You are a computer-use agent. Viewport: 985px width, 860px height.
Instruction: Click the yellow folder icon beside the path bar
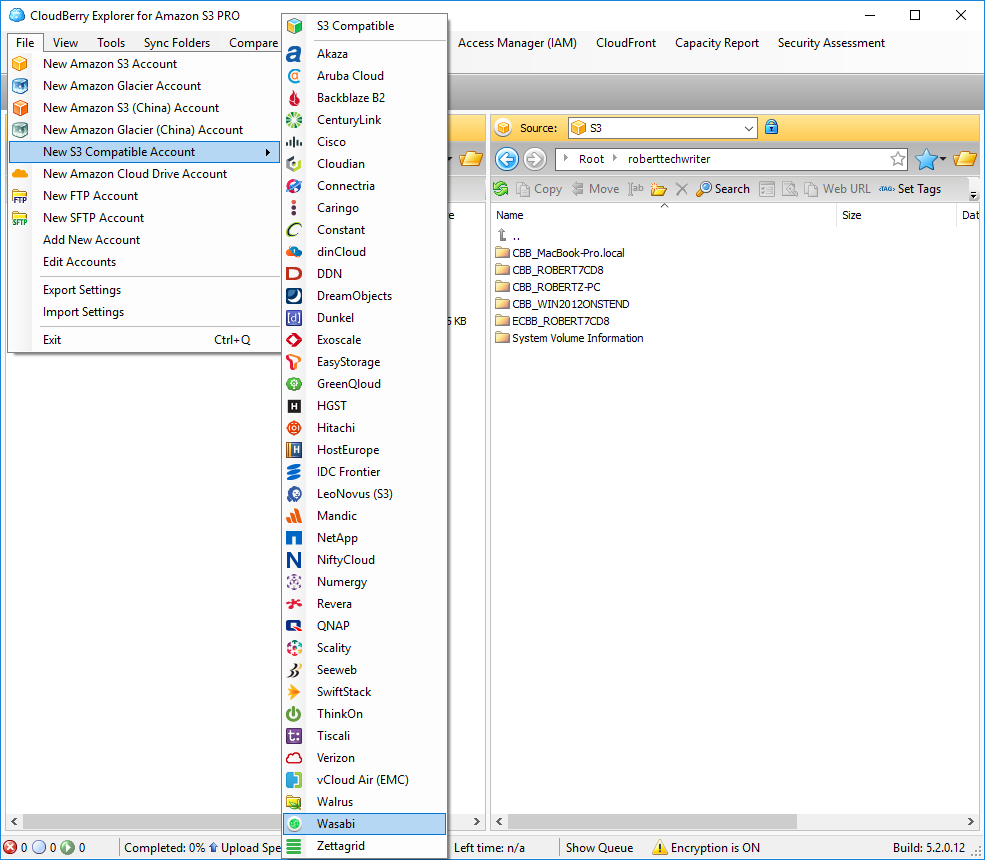pos(964,158)
